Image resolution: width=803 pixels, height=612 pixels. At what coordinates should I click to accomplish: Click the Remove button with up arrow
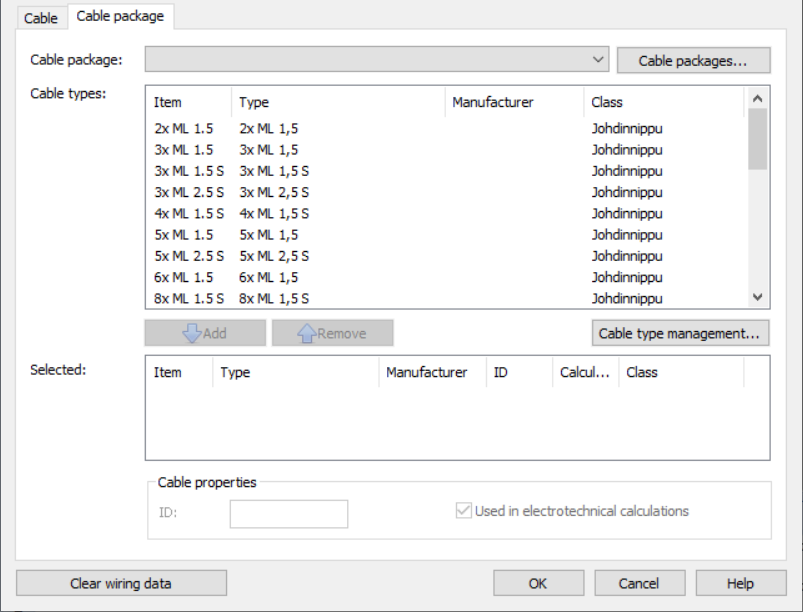(x=332, y=333)
